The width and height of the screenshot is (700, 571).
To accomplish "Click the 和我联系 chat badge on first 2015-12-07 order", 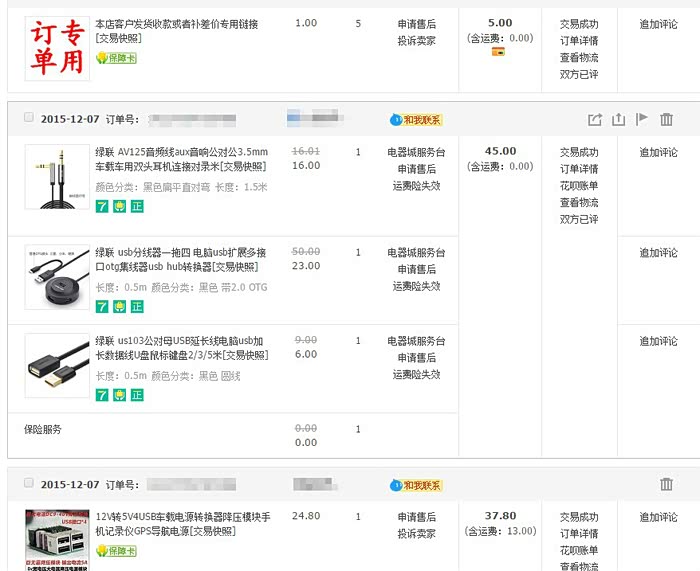I will click(416, 120).
